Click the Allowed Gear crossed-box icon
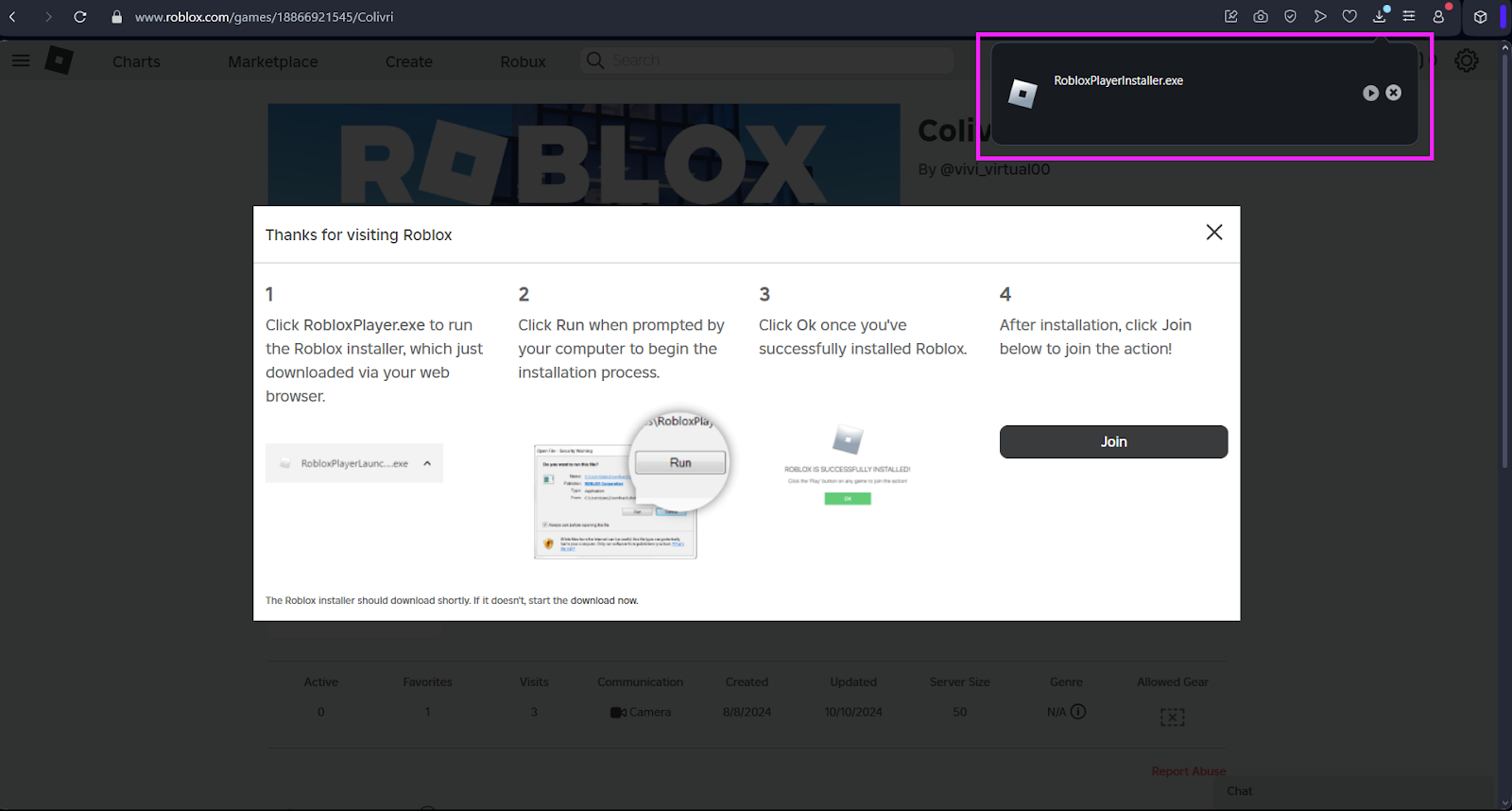This screenshot has height=811, width=1512. 1172,717
